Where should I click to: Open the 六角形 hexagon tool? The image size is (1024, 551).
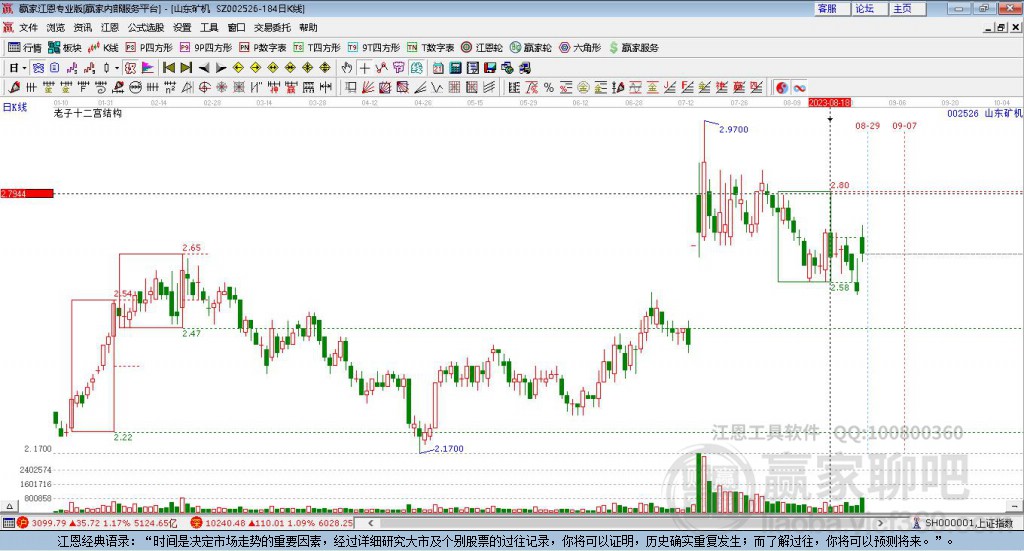pyautogui.click(x=580, y=48)
